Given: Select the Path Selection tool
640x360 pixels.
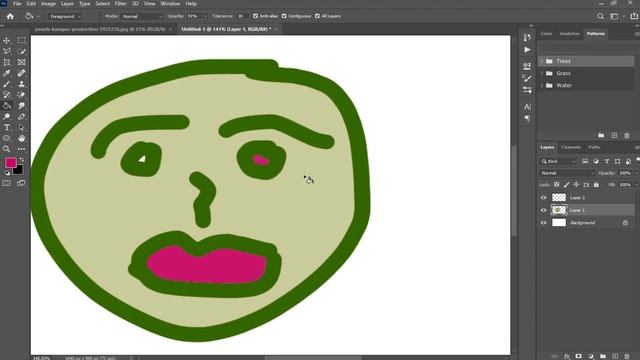Looking at the screenshot, I should (x=21, y=127).
